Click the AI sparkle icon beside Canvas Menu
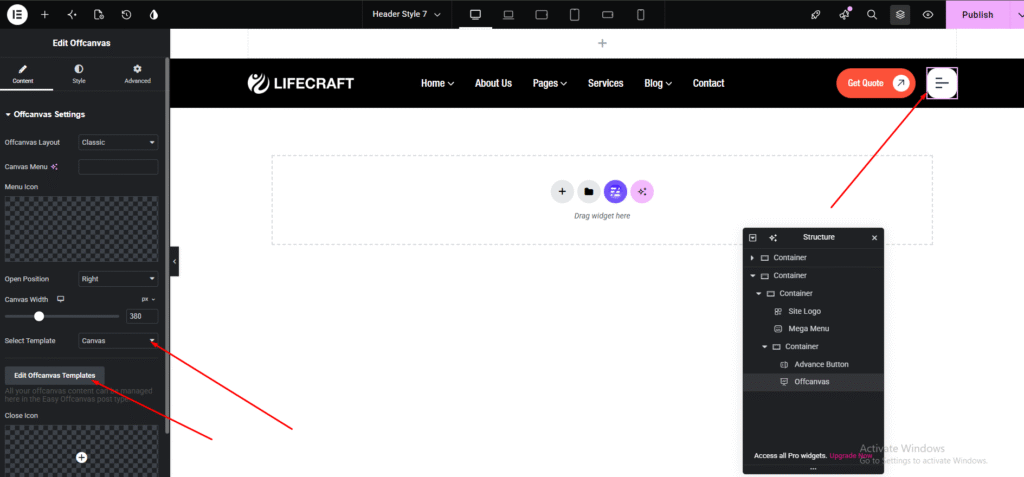 point(55,167)
